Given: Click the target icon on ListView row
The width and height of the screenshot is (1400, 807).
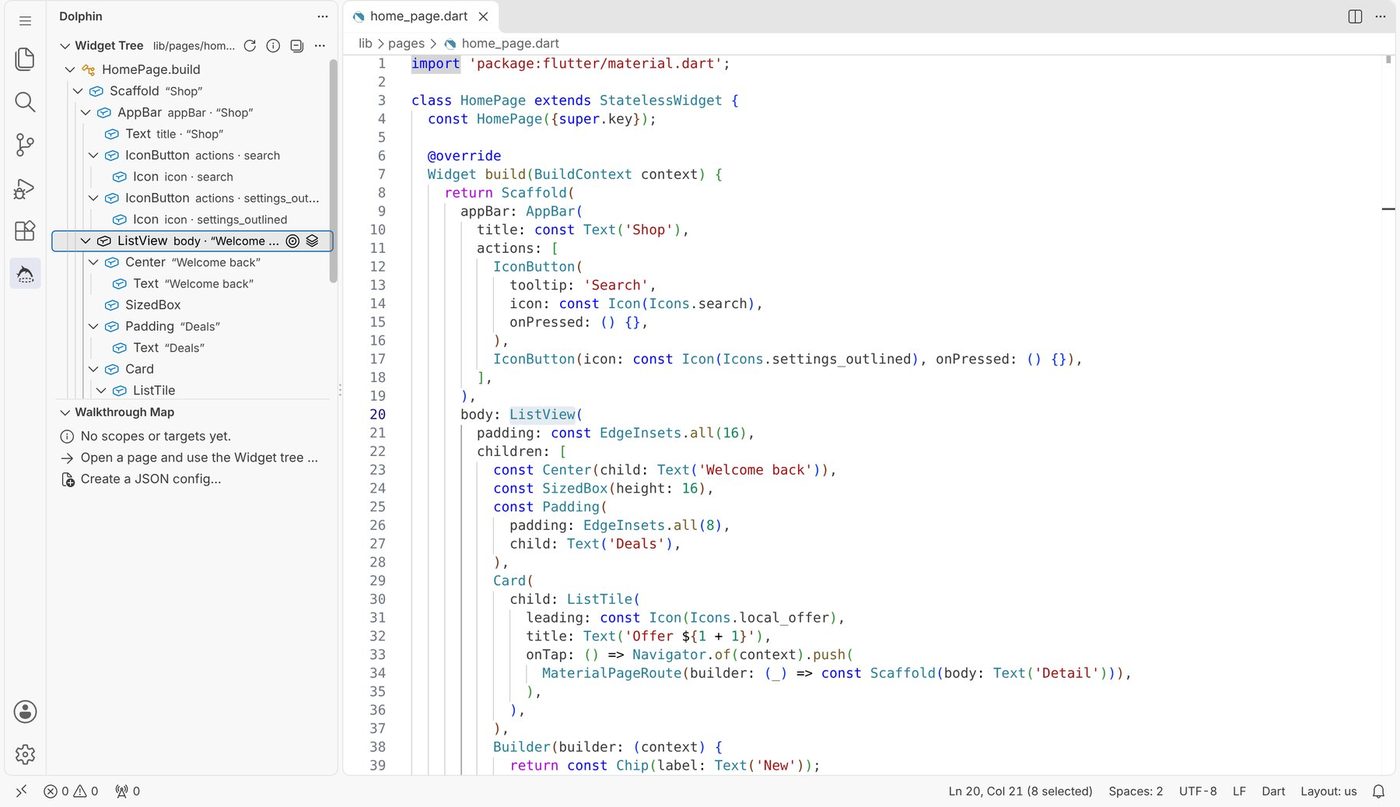Looking at the screenshot, I should 293,241.
